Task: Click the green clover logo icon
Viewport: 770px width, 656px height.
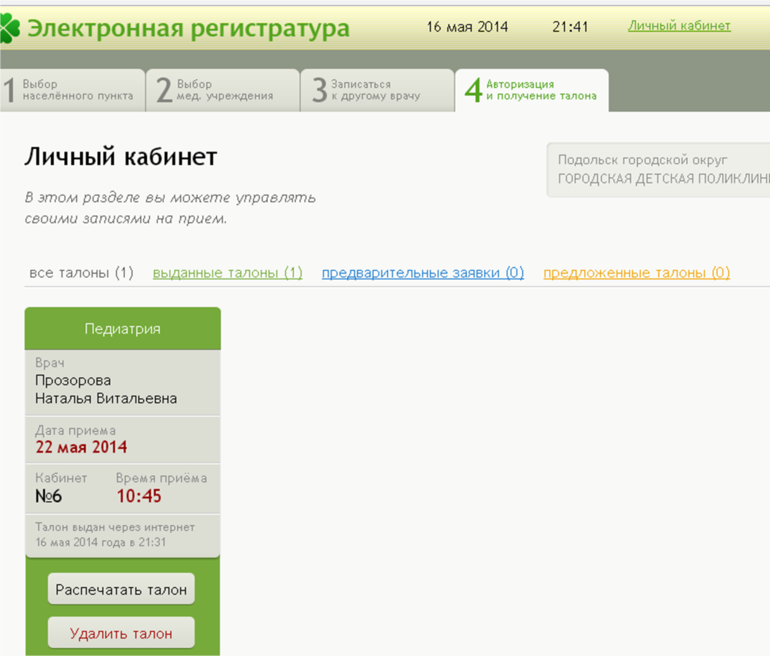Action: tap(9, 28)
